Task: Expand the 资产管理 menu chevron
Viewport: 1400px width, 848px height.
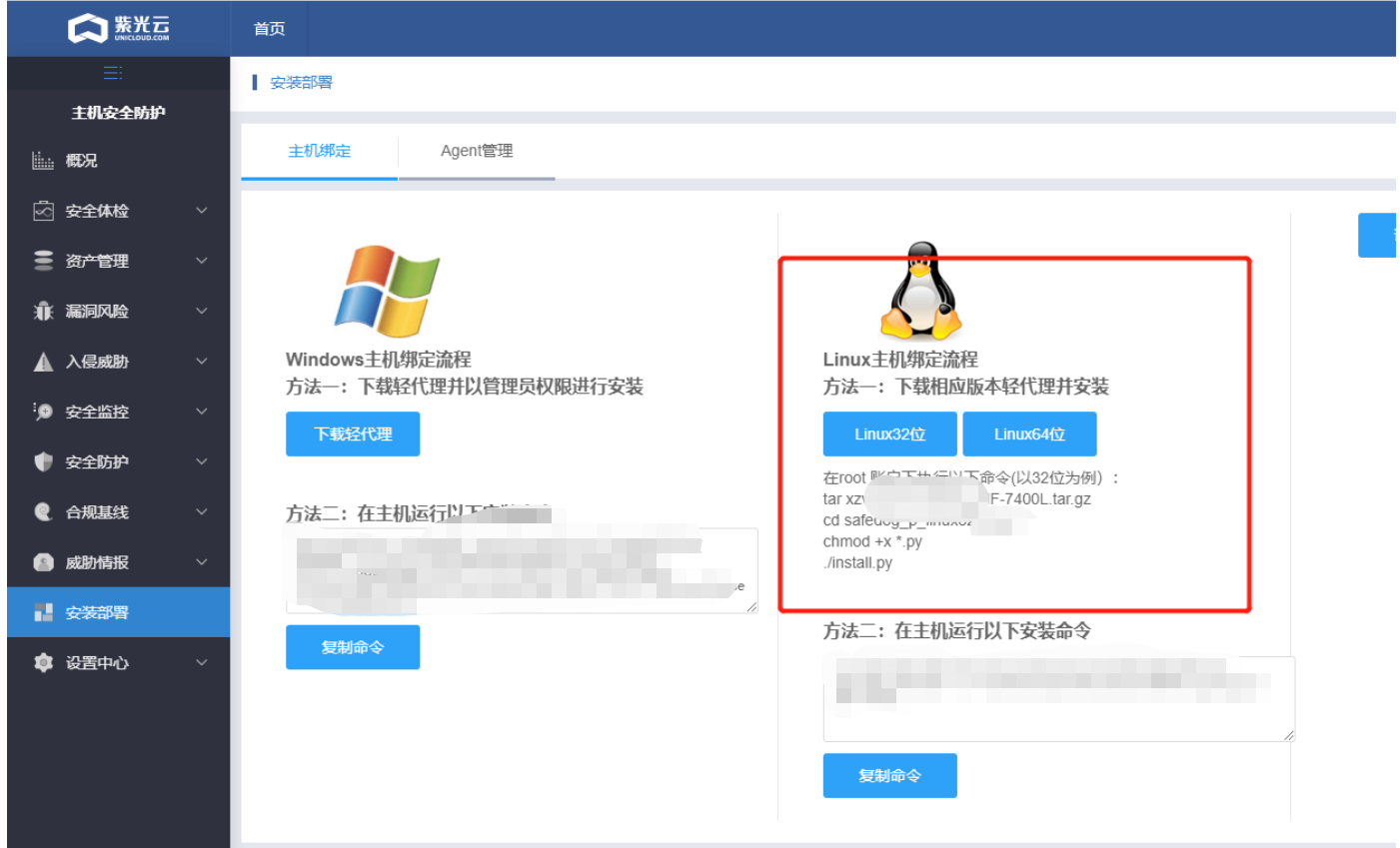Action: pyautogui.click(x=202, y=261)
